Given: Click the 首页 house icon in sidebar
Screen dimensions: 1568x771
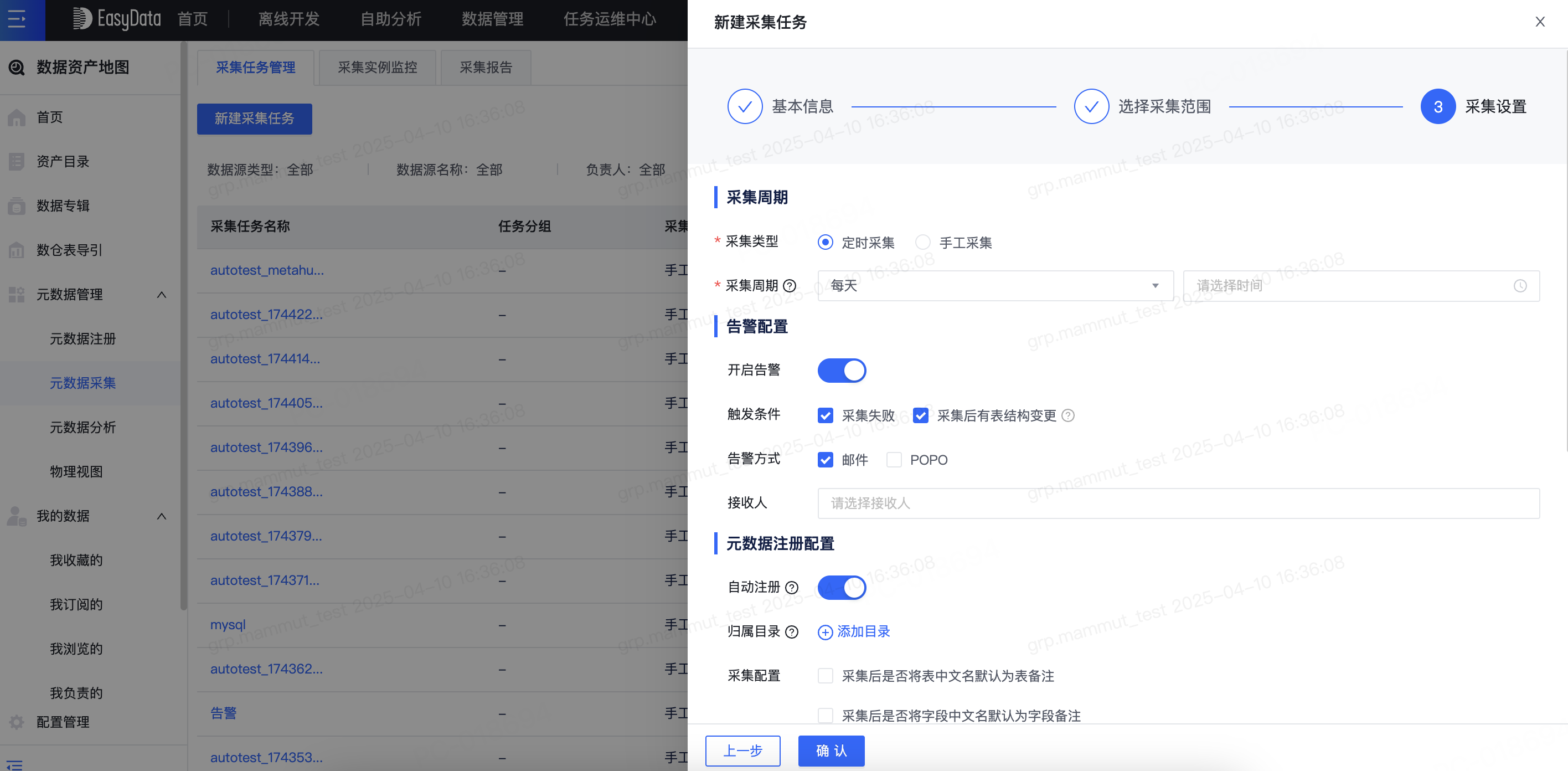Looking at the screenshot, I should pos(17,117).
